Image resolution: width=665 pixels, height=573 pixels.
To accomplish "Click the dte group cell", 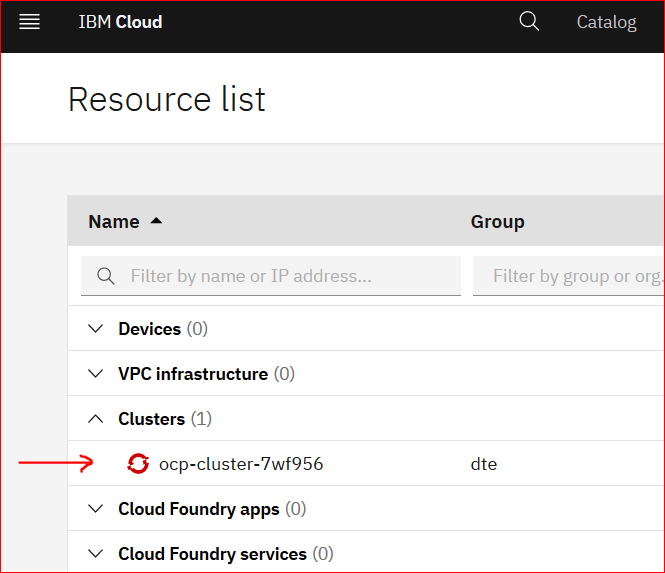I will click(484, 464).
